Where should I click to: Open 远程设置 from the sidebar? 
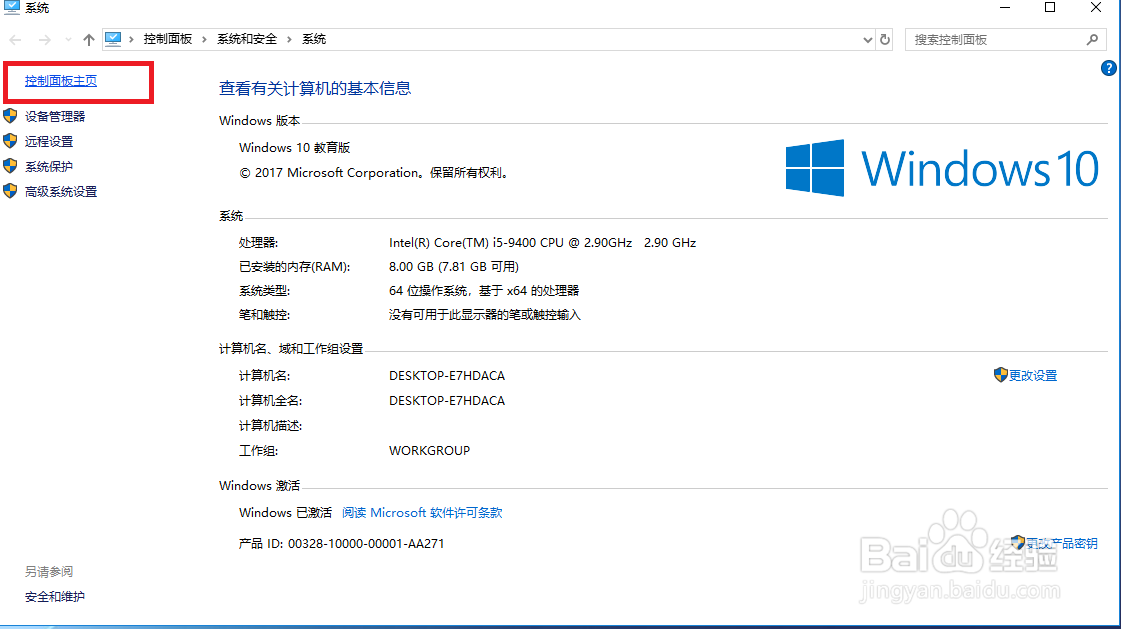[x=49, y=142]
